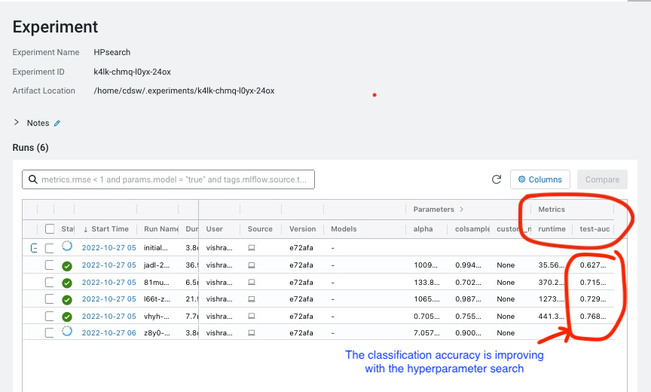Click the running spinner icon of z8y0 run
The width and height of the screenshot is (651, 392).
[x=67, y=332]
